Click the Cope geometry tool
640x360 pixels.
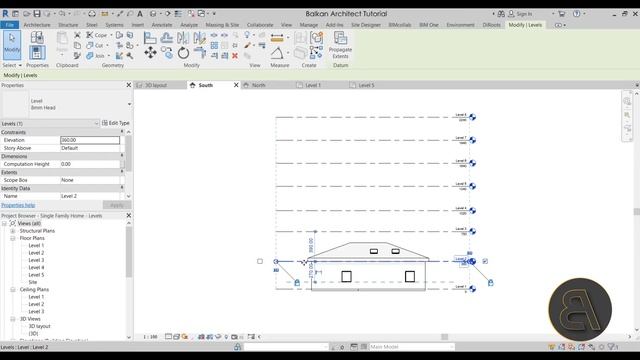point(97,35)
